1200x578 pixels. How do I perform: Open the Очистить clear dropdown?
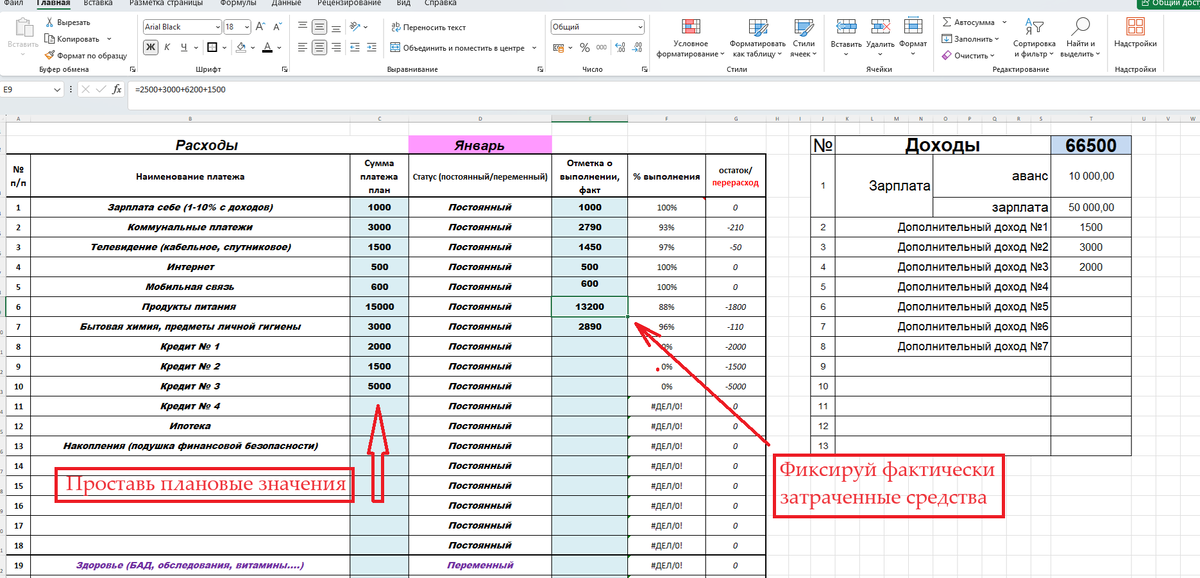pos(970,56)
